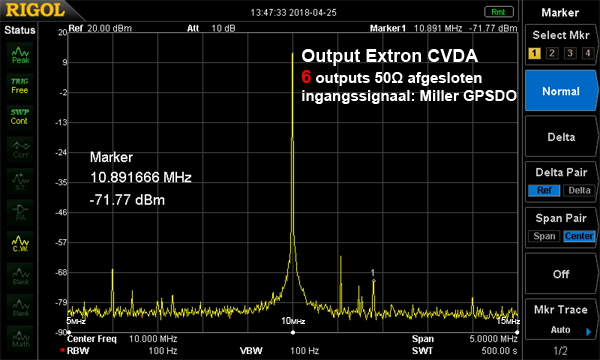600x360 pixels.
Task: Click the S.T. status icon
Action: coord(20,181)
